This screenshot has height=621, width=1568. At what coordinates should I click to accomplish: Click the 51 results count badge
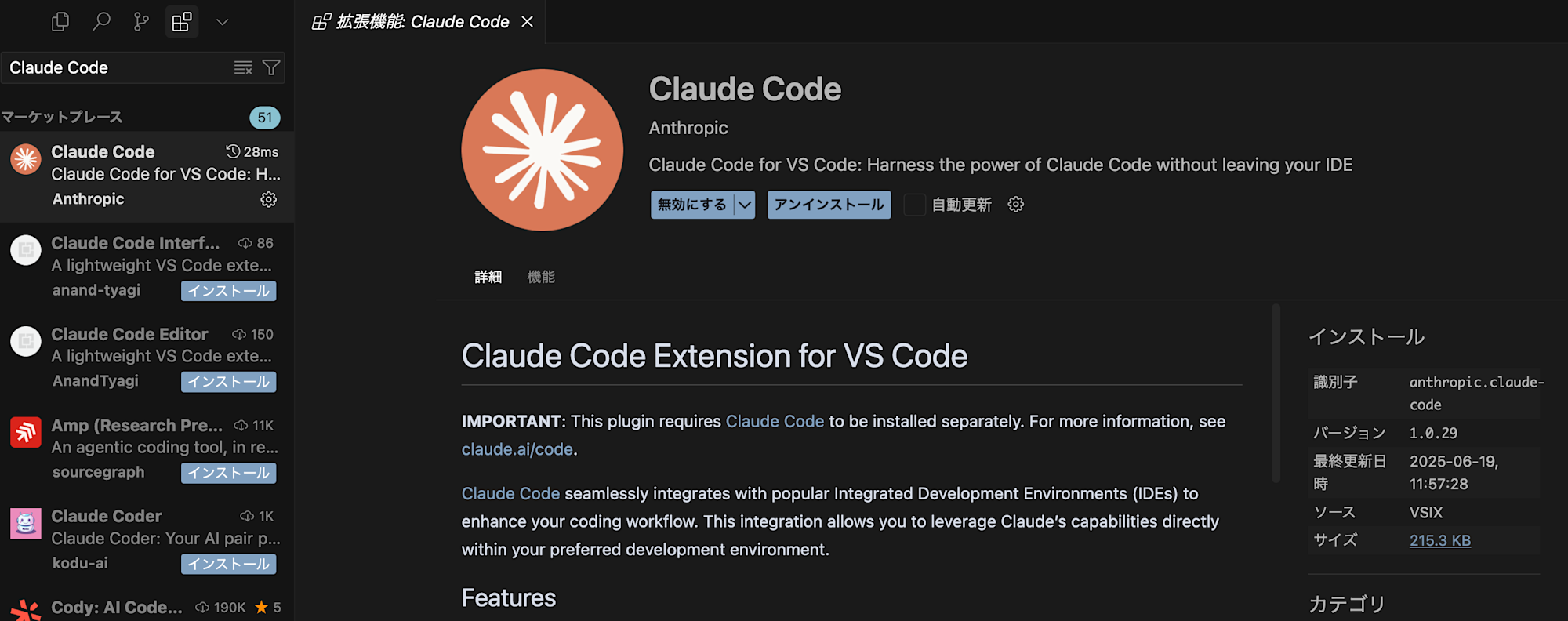(x=265, y=118)
